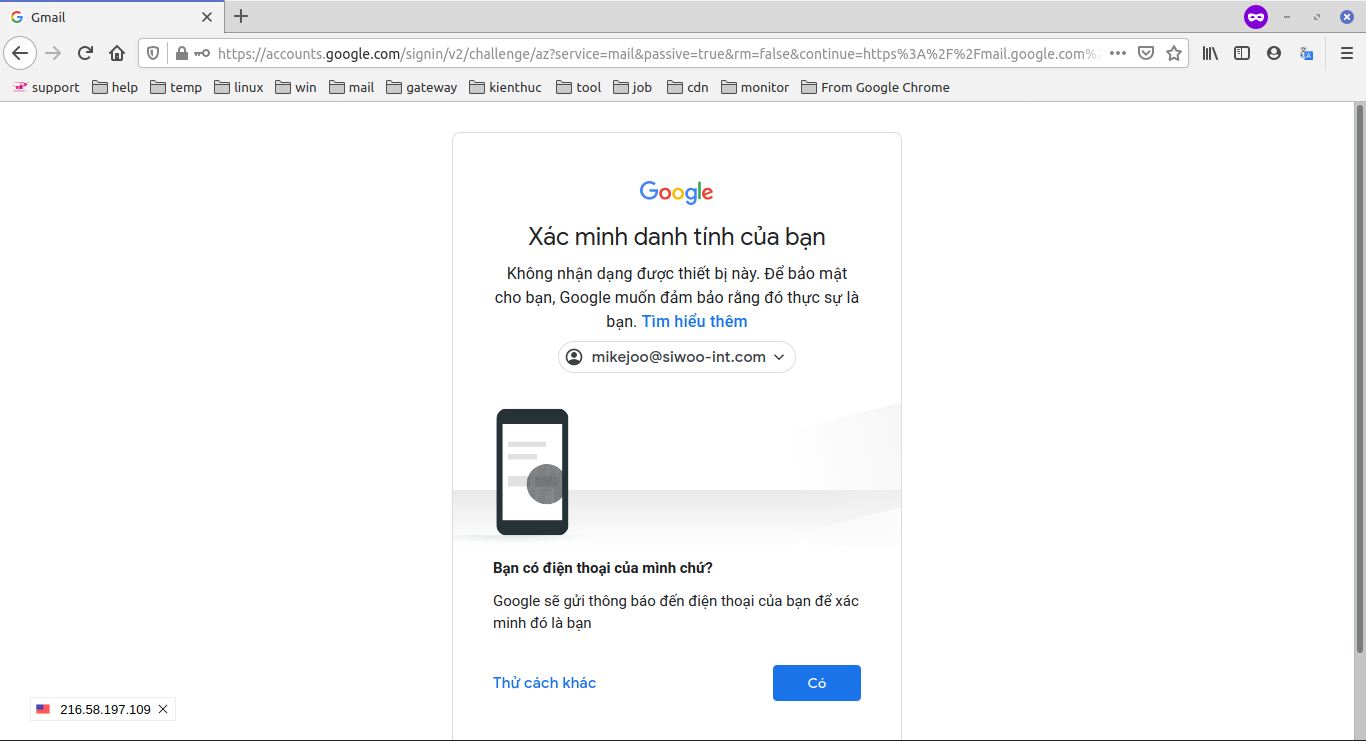Open the help bookmarks folder
Image resolution: width=1366 pixels, height=741 pixels.
coord(115,87)
